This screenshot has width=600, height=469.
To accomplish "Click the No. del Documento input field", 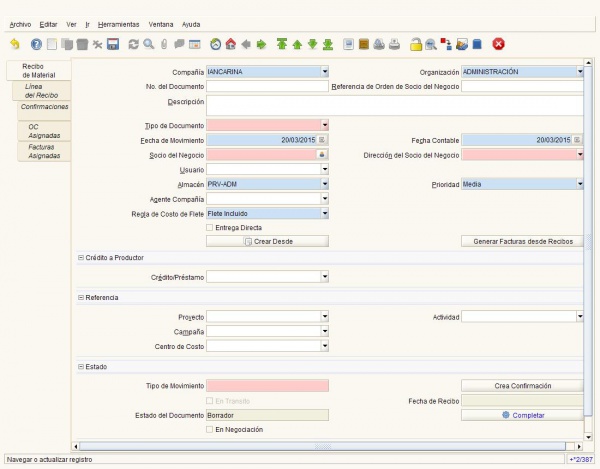I will (267, 86).
